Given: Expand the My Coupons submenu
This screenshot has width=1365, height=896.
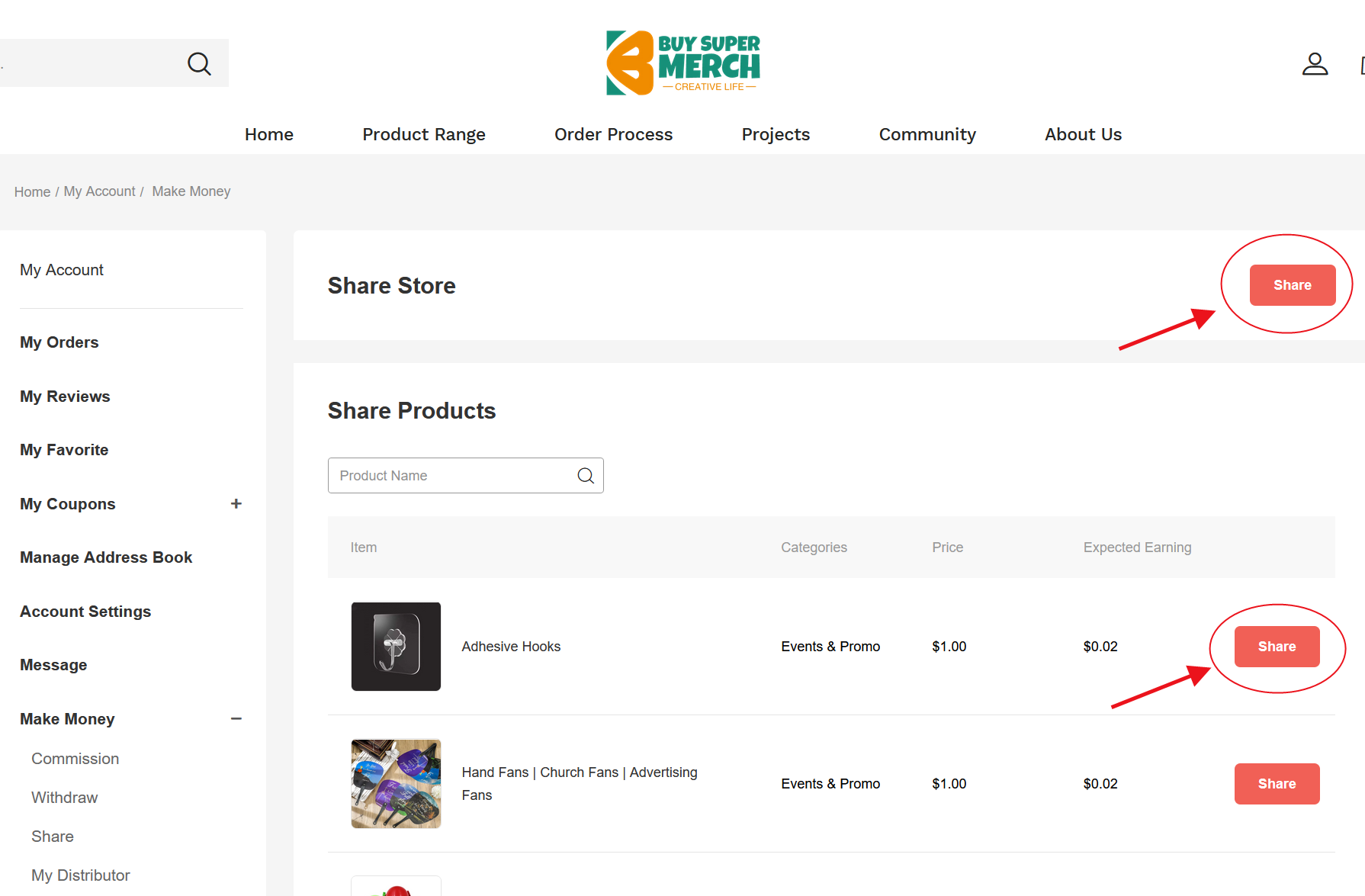Looking at the screenshot, I should (236, 504).
